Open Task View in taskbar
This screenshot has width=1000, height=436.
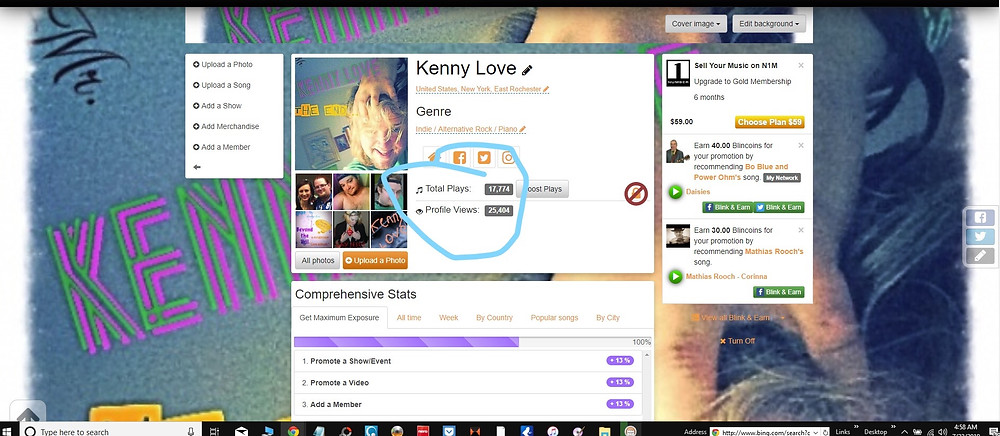pyautogui.click(x=214, y=431)
